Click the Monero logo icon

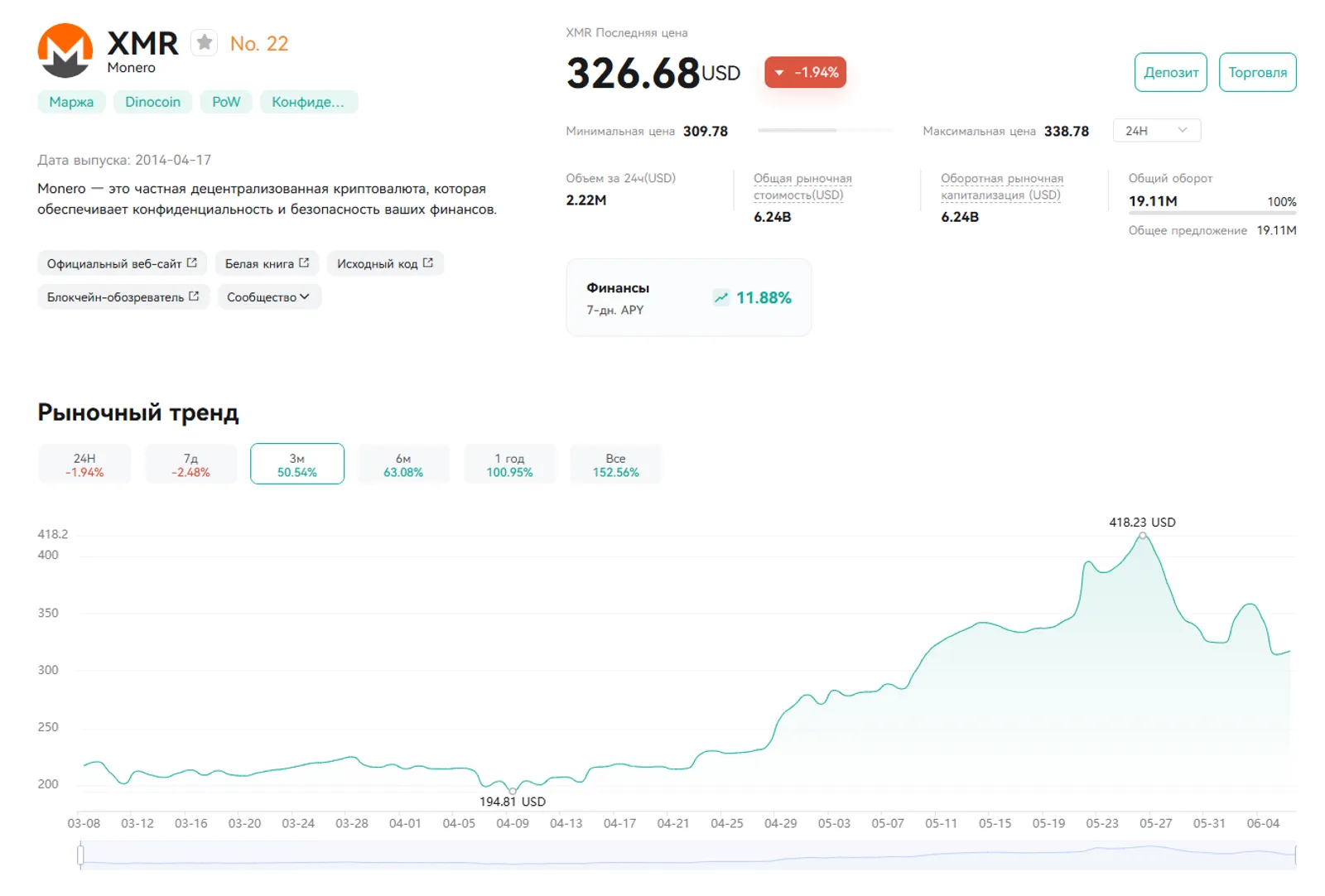(65, 51)
